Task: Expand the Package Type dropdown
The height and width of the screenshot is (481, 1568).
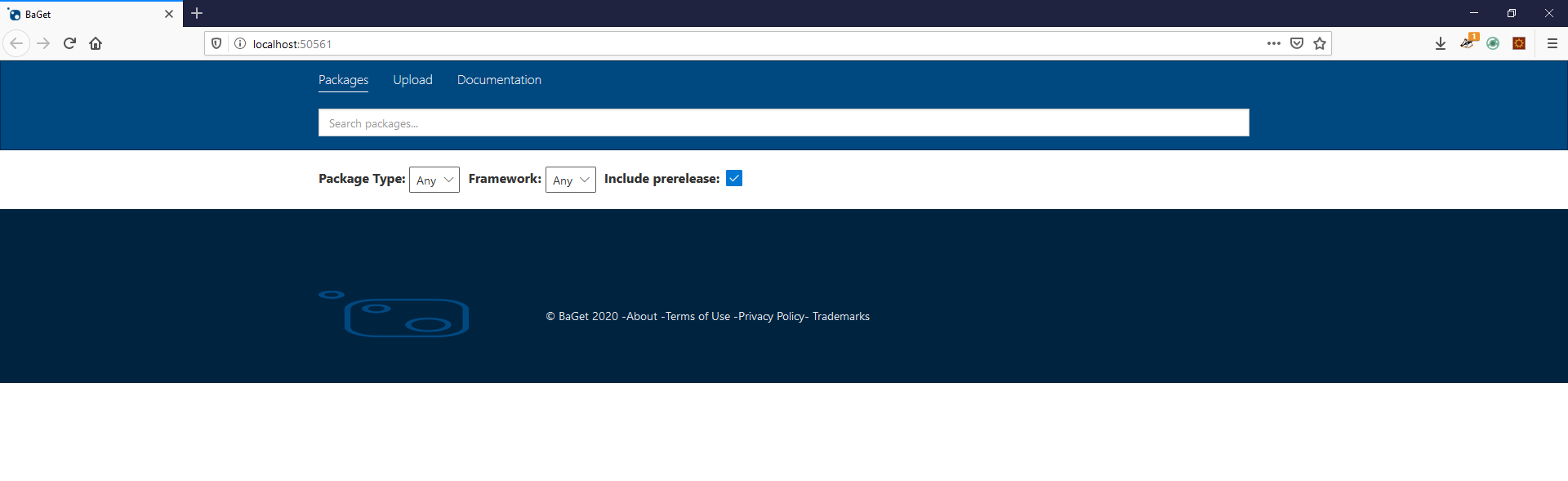Action: [434, 180]
